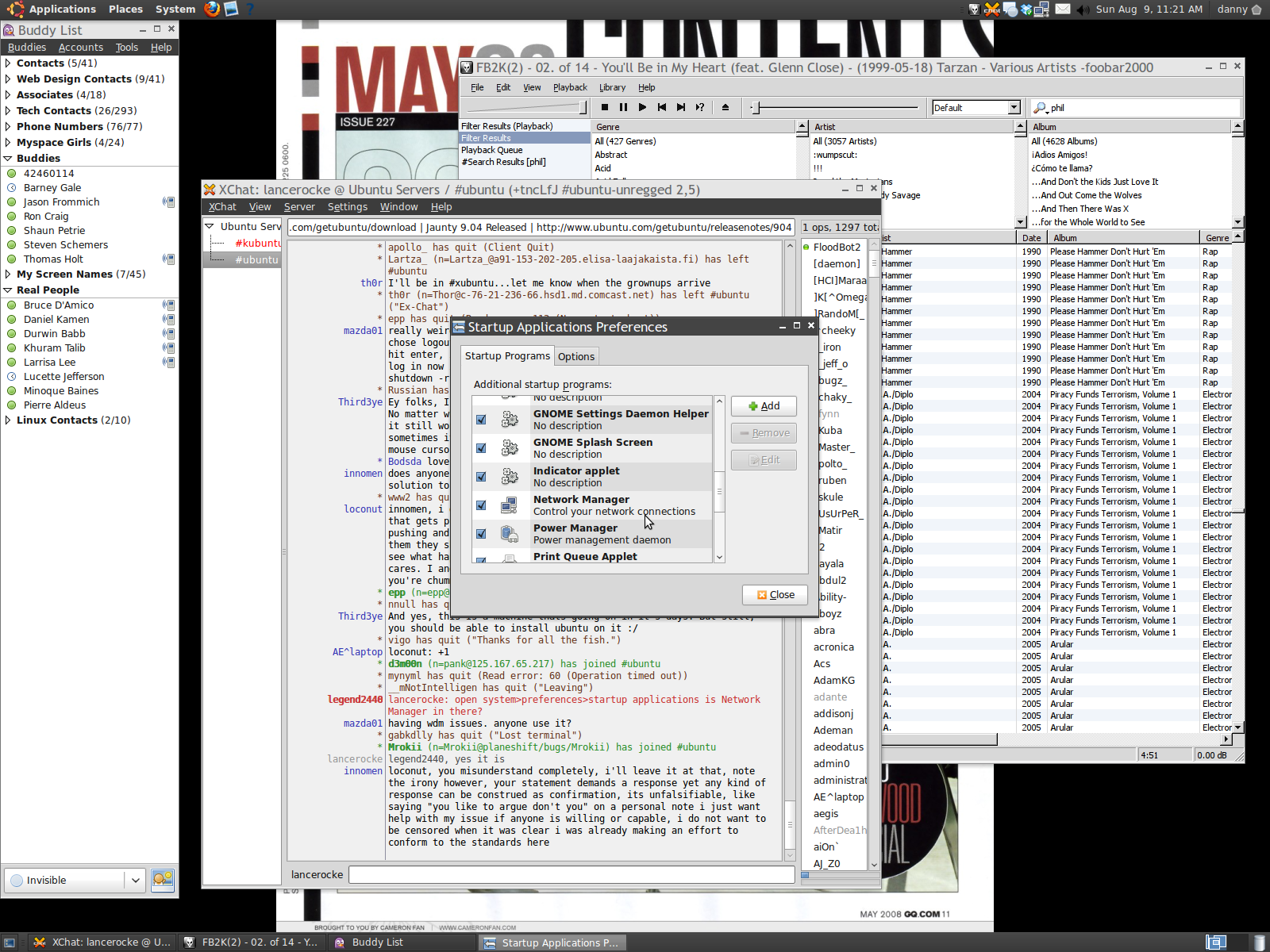Open the Accounts menu in Buddy List
Image resolution: width=1270 pixels, height=952 pixels.
(x=81, y=48)
